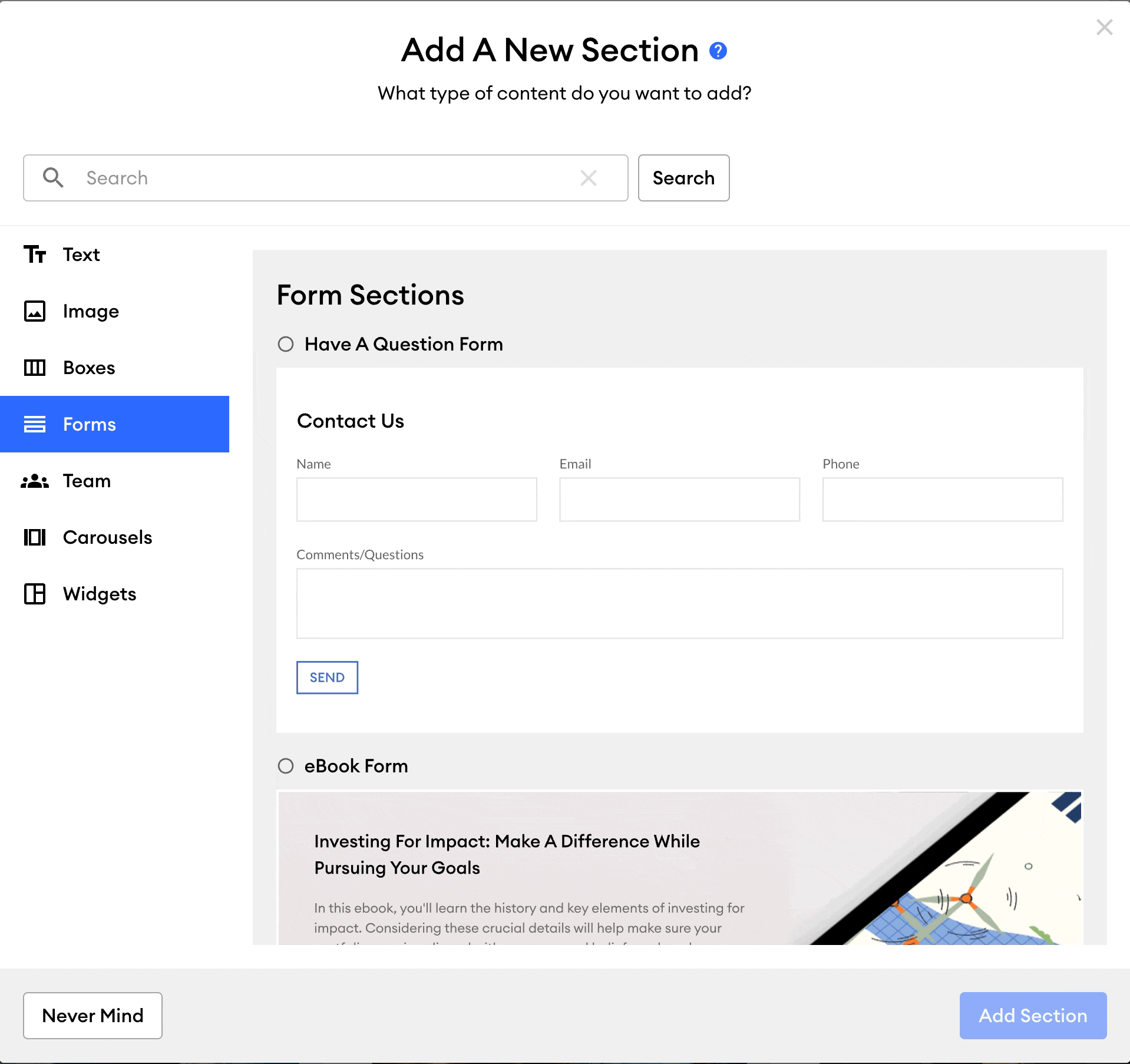Open the Boxes section icon

tap(34, 368)
